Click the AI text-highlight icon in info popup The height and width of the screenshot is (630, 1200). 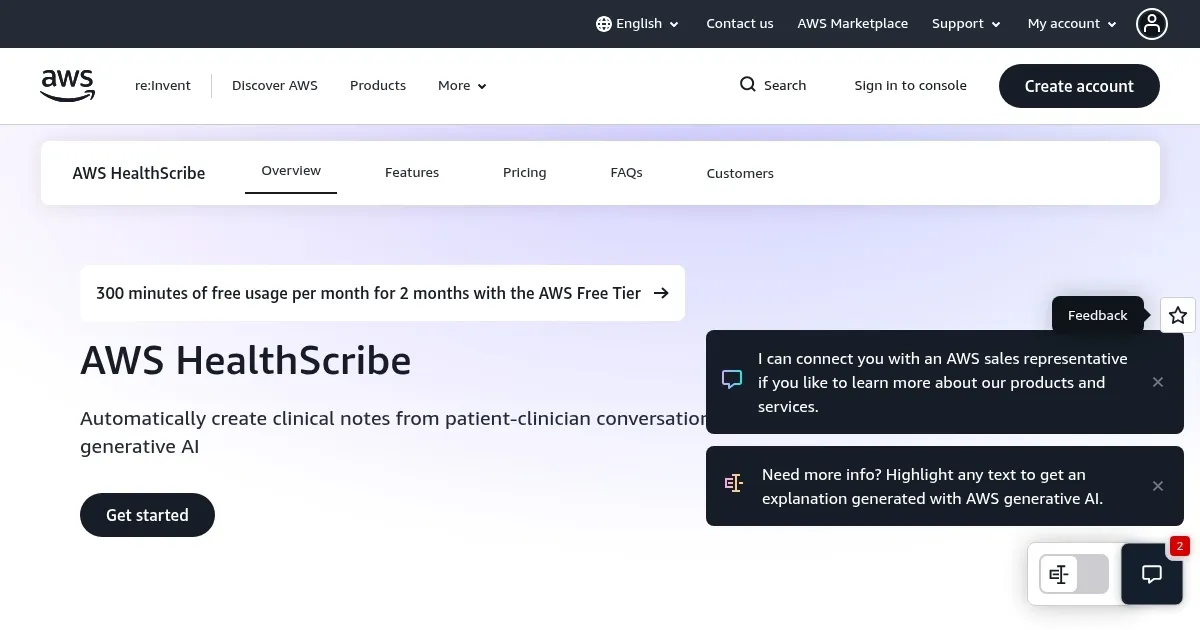[734, 483]
